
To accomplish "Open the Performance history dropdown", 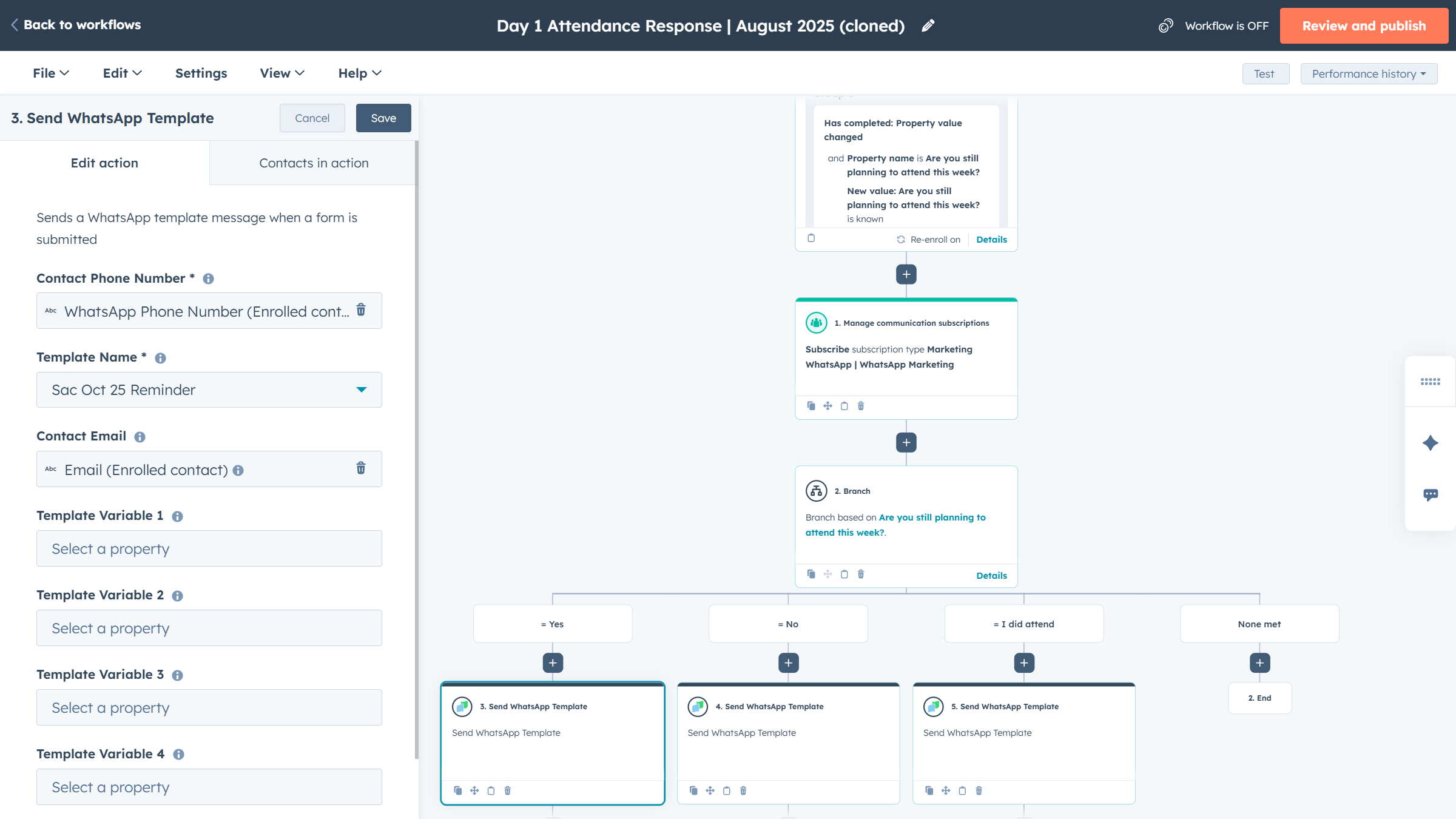I will tap(1369, 73).
